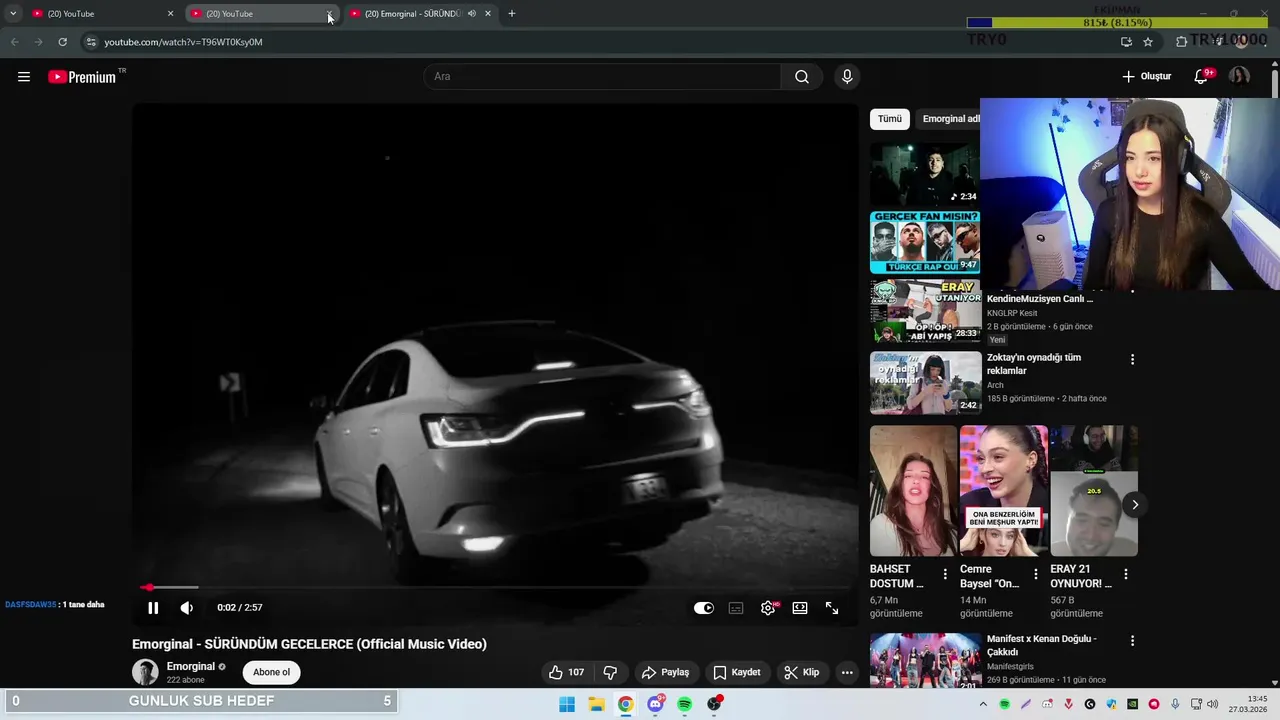Mute the video volume speaker
This screenshot has width=1280, height=720.
click(187, 608)
